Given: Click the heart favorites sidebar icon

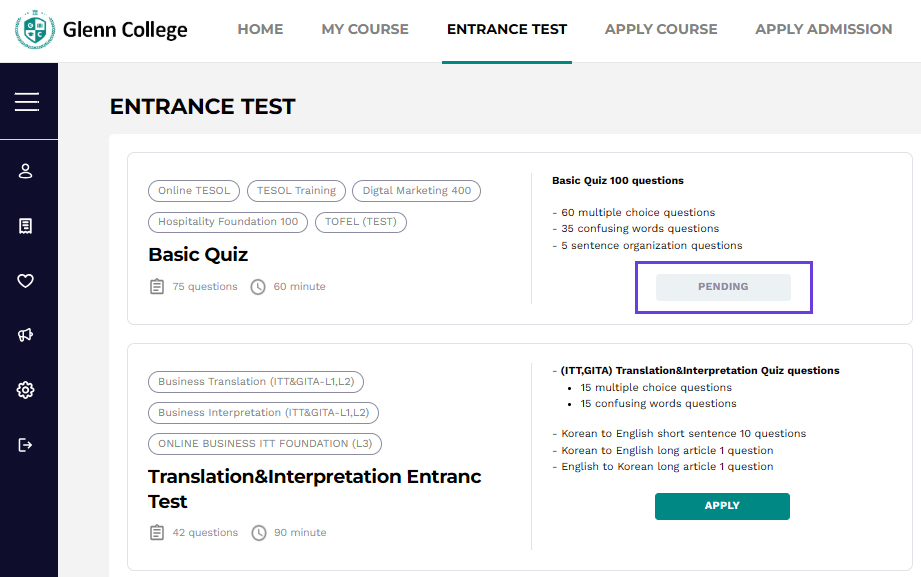Looking at the screenshot, I should click(x=26, y=281).
